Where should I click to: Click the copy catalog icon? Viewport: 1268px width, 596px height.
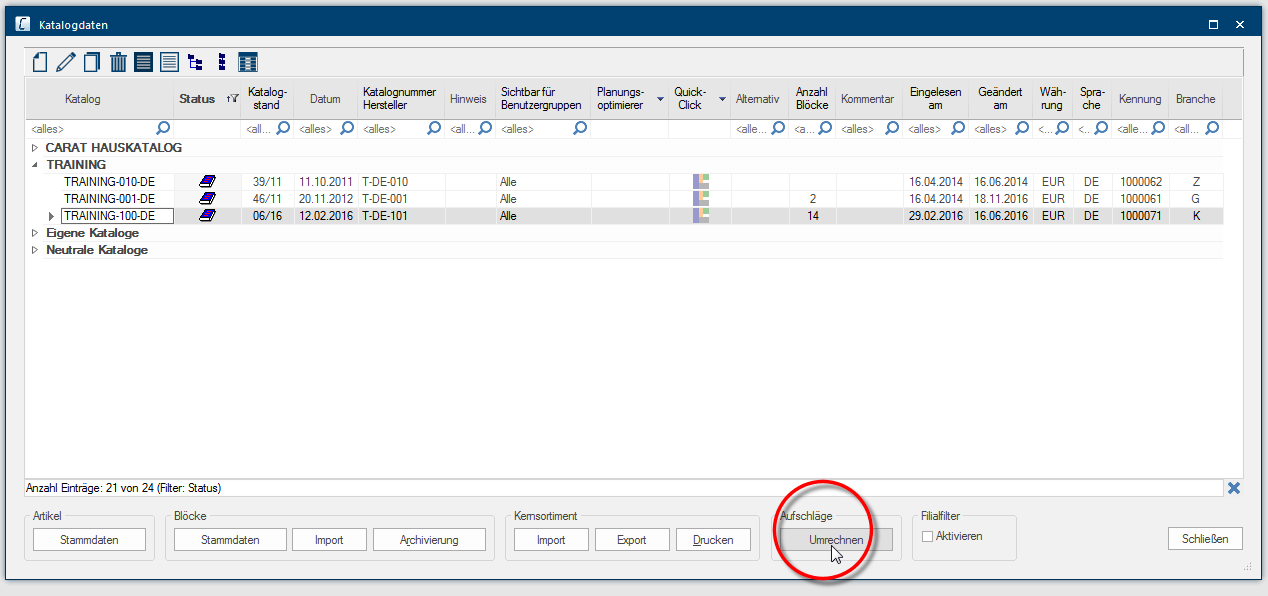pyautogui.click(x=92, y=63)
